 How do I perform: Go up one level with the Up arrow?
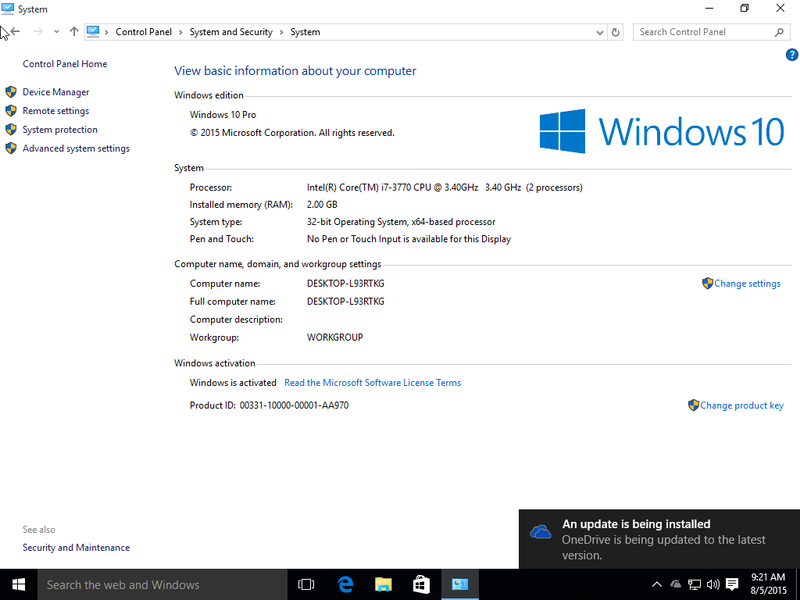click(x=74, y=32)
